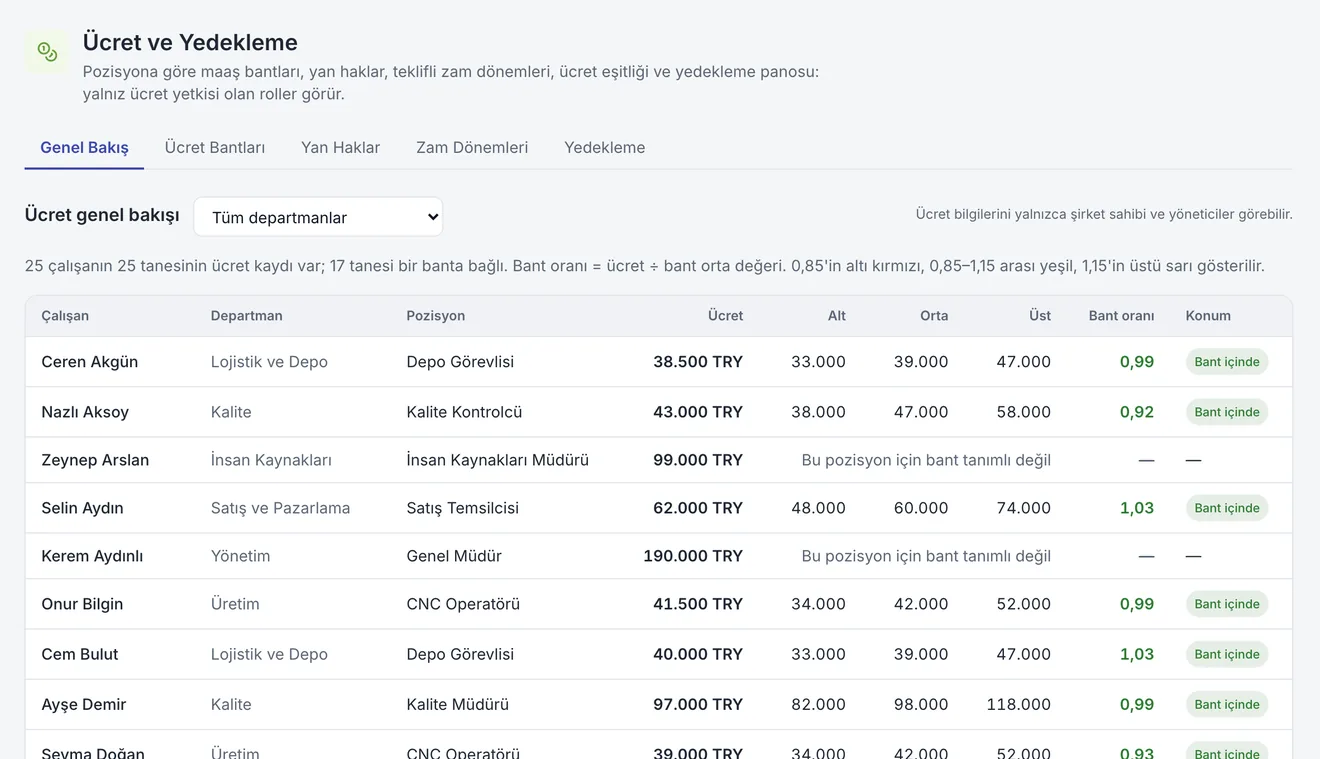Click the Çalışan column header
1320x759 pixels.
pos(65,315)
